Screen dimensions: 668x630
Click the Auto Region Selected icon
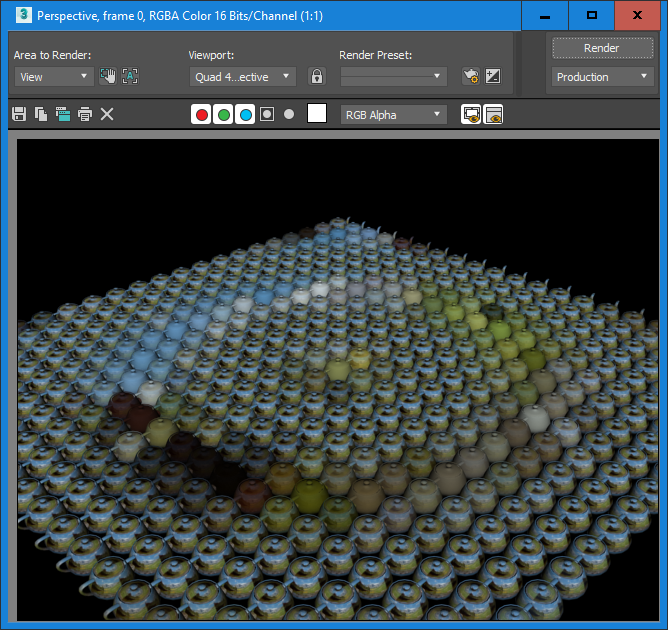click(130, 76)
